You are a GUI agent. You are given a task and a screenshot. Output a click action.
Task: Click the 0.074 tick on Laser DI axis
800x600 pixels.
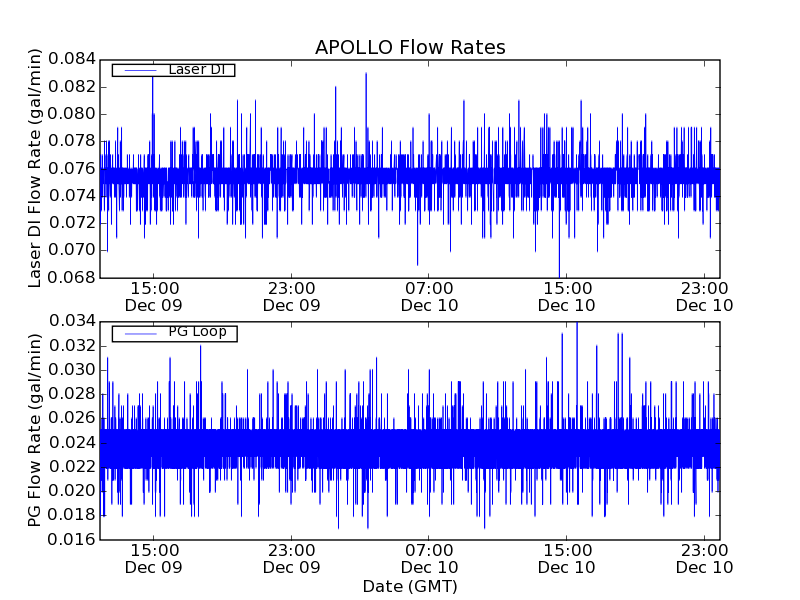72,196
